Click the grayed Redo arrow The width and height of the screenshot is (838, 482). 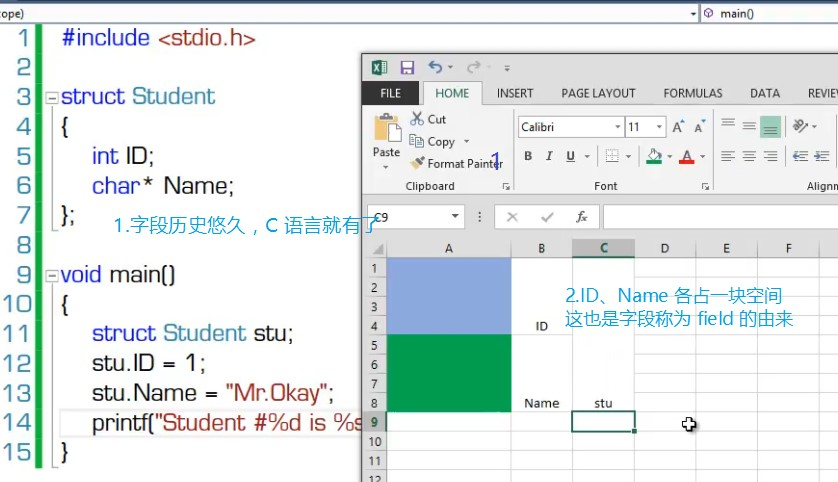pyautogui.click(x=474, y=67)
